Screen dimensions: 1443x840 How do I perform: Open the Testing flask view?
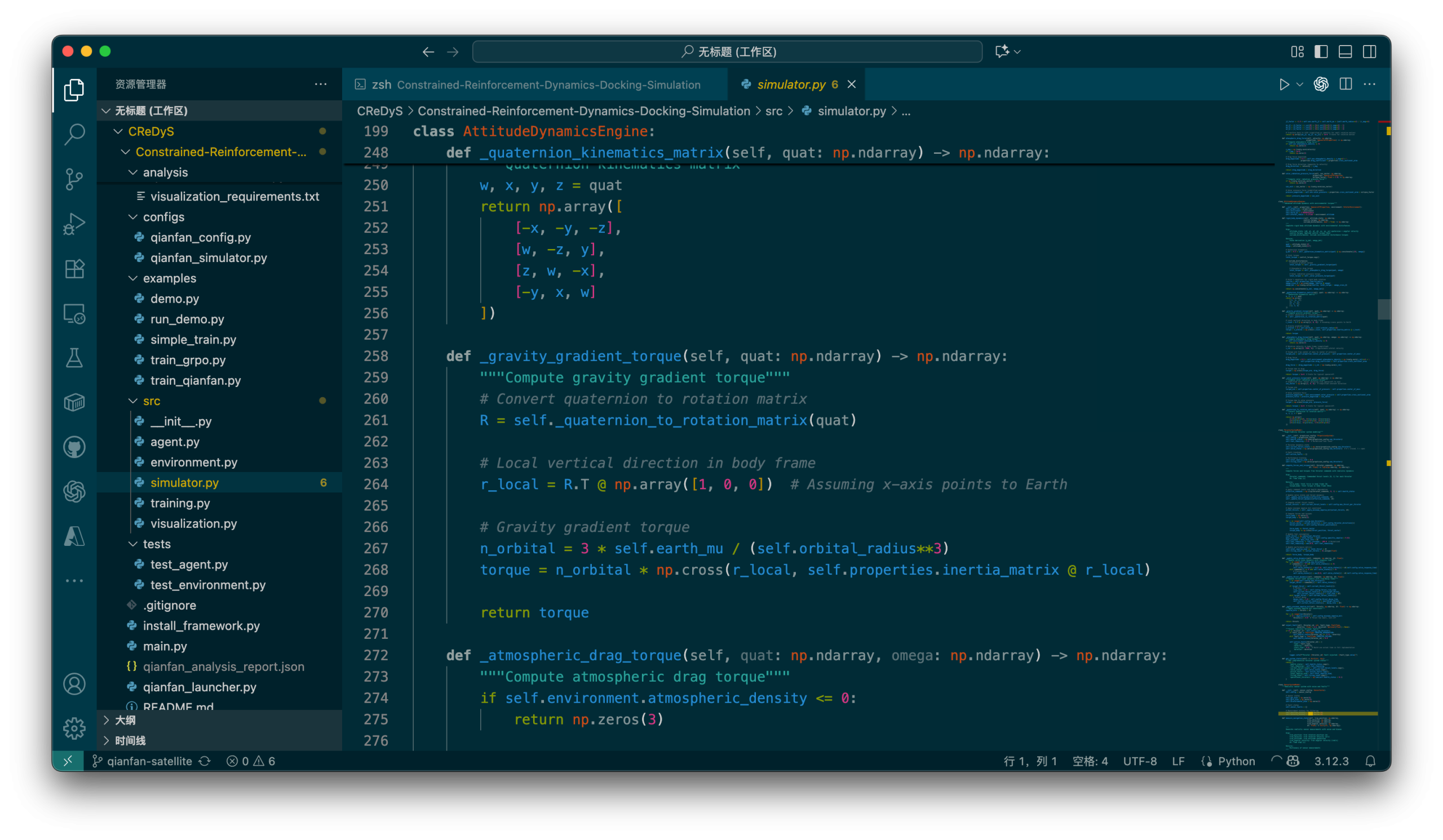(74, 358)
